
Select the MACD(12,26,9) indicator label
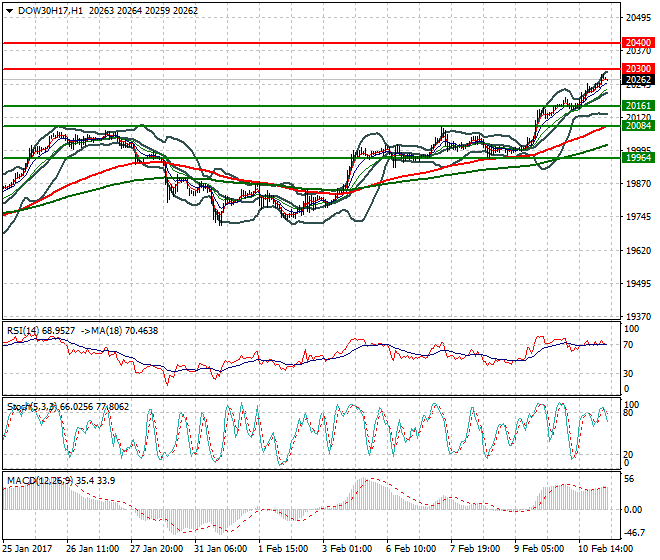[x=40, y=480]
